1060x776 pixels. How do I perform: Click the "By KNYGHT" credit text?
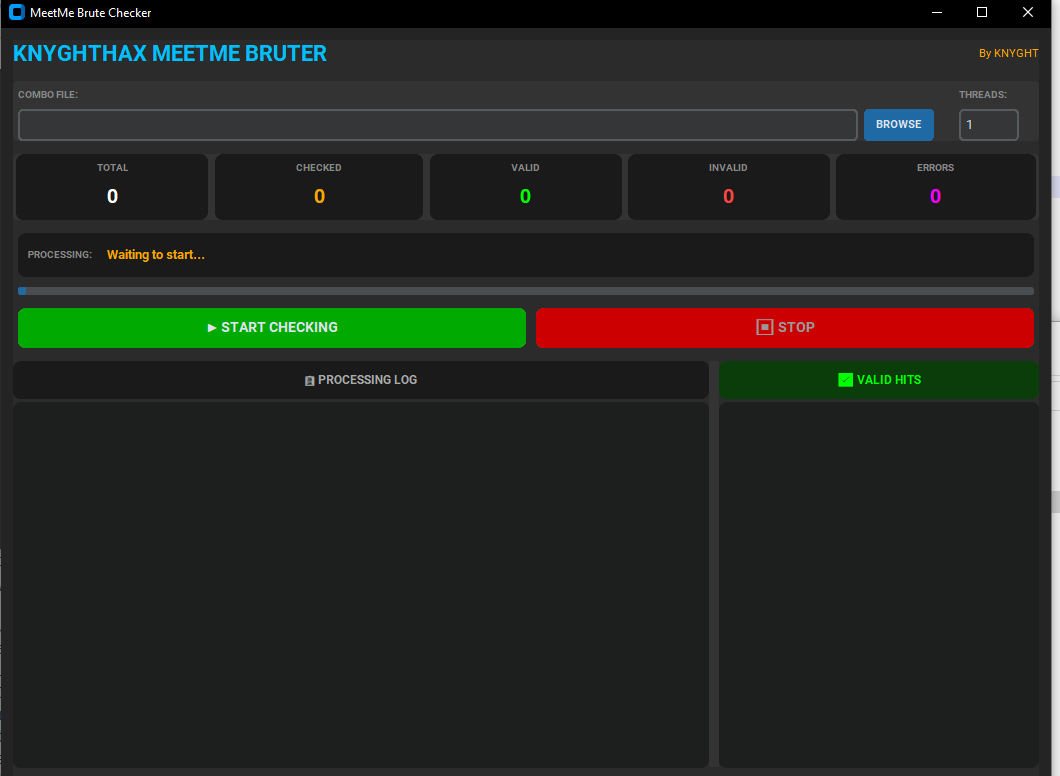[1009, 53]
